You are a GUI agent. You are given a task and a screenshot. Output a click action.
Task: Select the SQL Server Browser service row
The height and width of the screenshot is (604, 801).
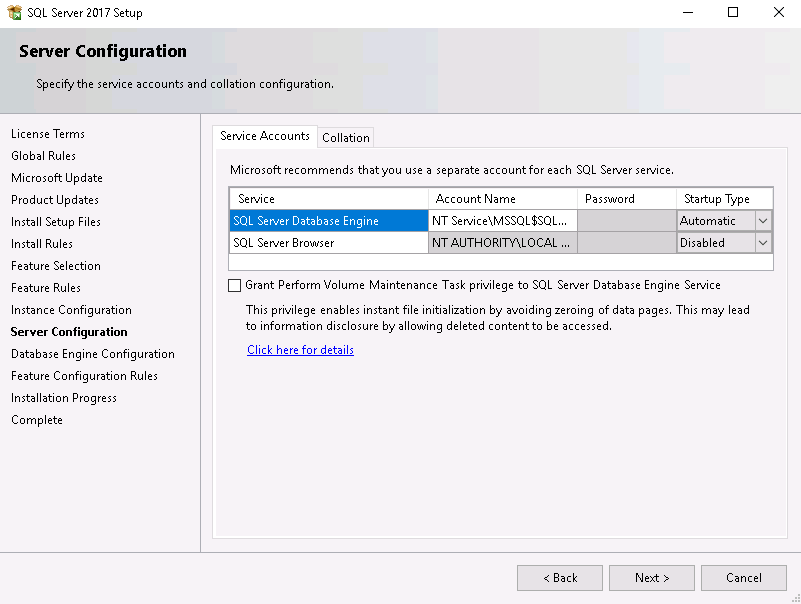pyautogui.click(x=328, y=243)
